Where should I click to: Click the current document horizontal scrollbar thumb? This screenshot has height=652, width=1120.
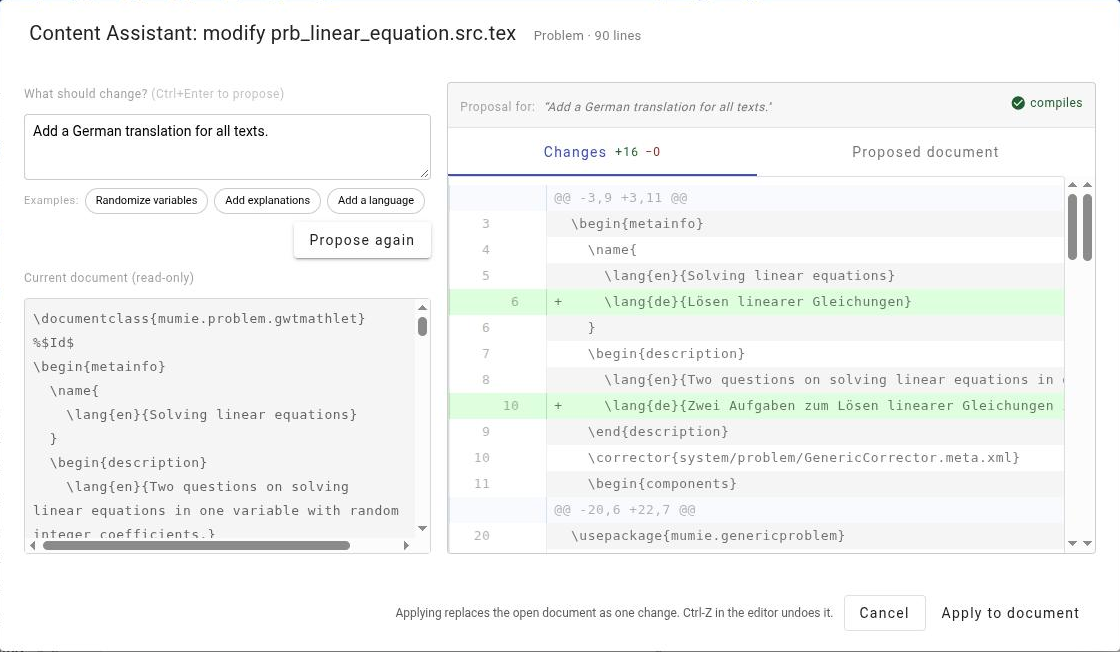[196, 546]
